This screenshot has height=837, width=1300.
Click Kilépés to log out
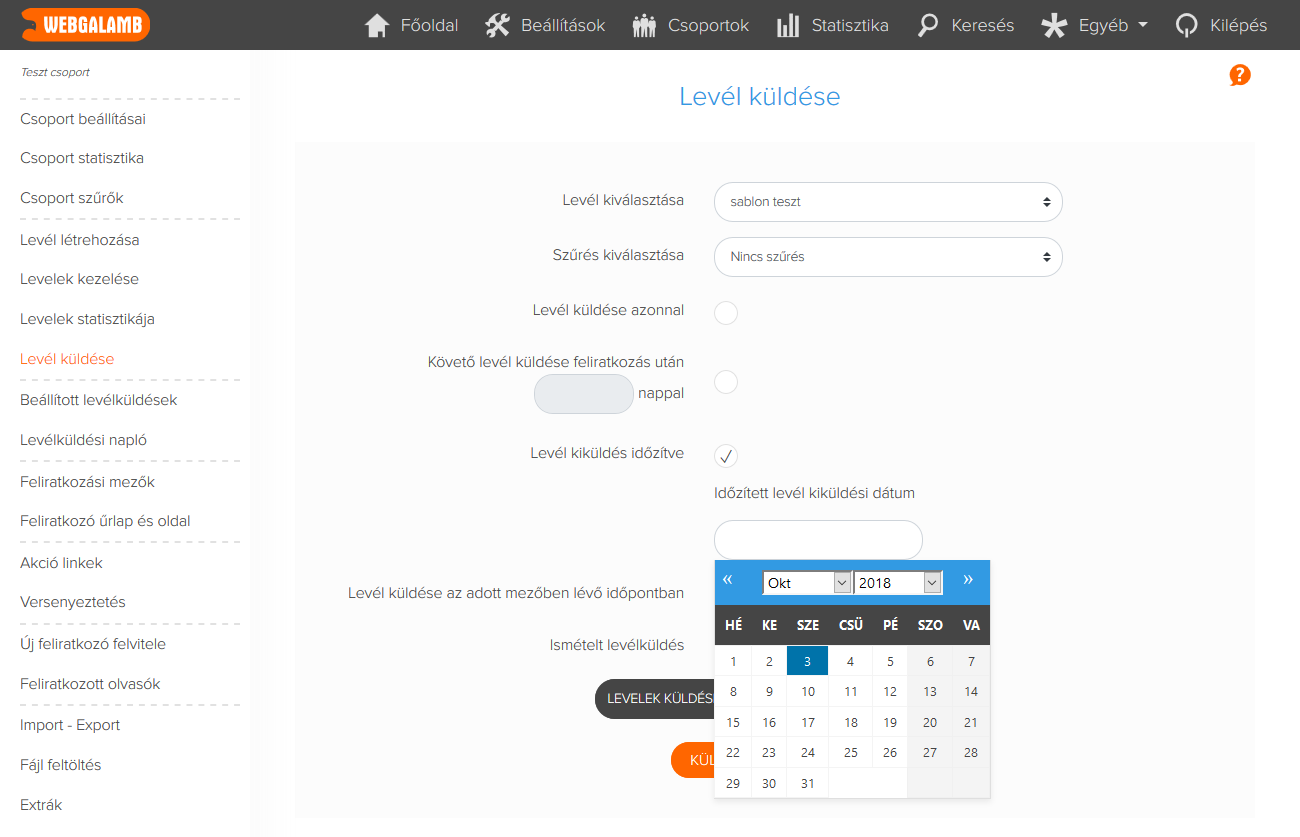(1239, 25)
